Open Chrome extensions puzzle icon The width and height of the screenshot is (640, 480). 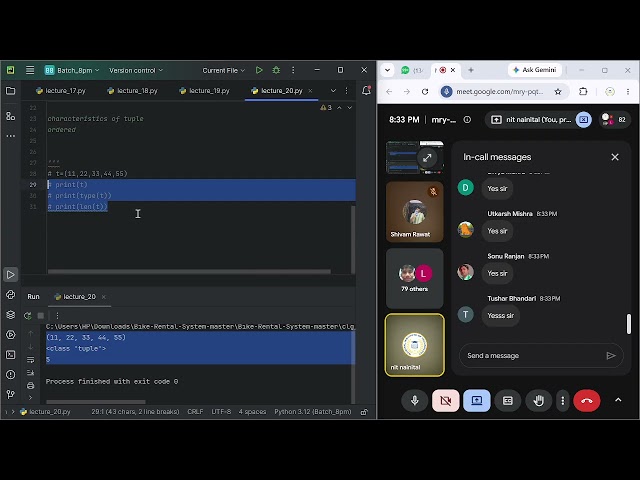[x=583, y=91]
